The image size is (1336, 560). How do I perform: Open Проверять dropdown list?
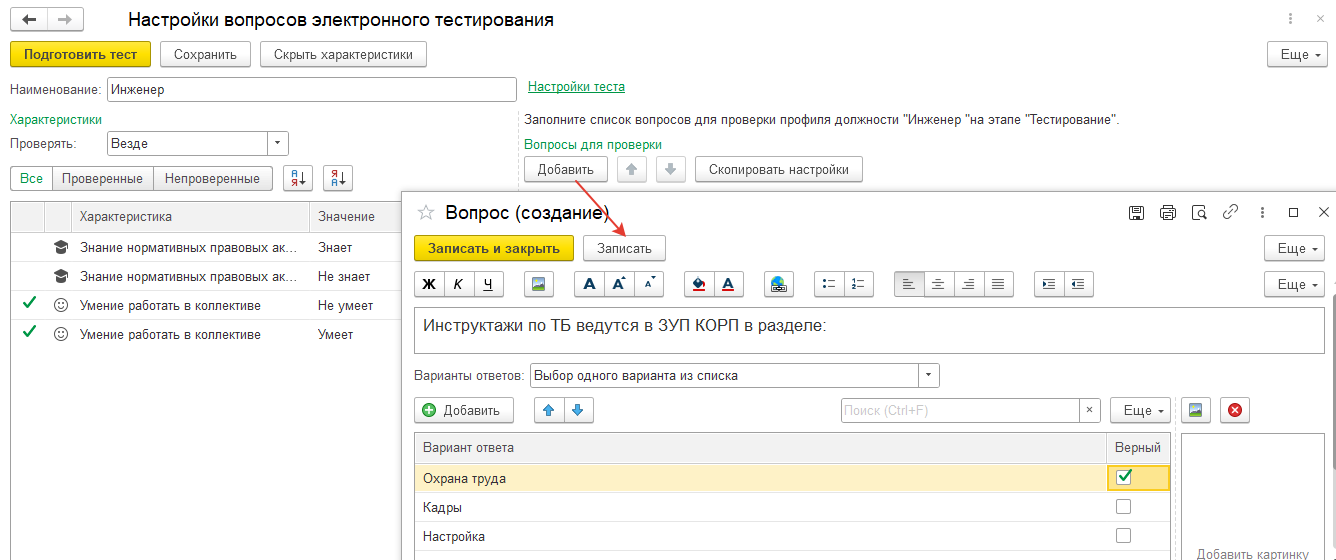pos(279,144)
